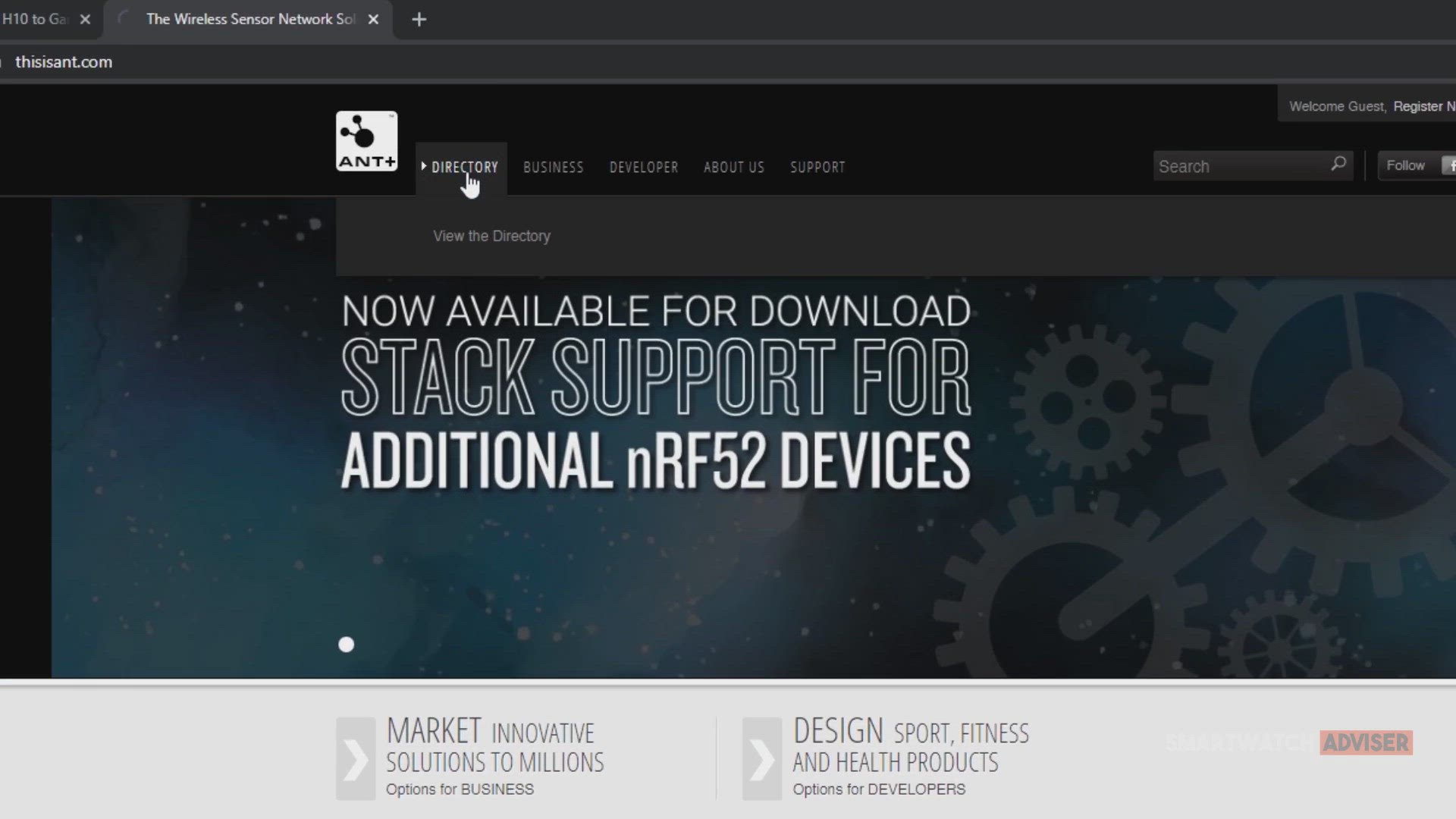Open the SUPPORT menu
The width and height of the screenshot is (1456, 819).
tap(817, 167)
